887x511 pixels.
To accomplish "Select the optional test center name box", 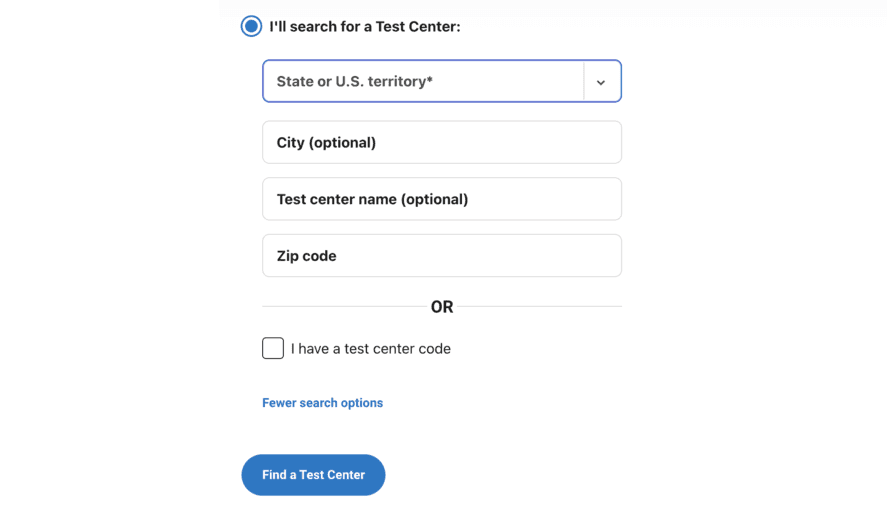I will click(x=442, y=199).
